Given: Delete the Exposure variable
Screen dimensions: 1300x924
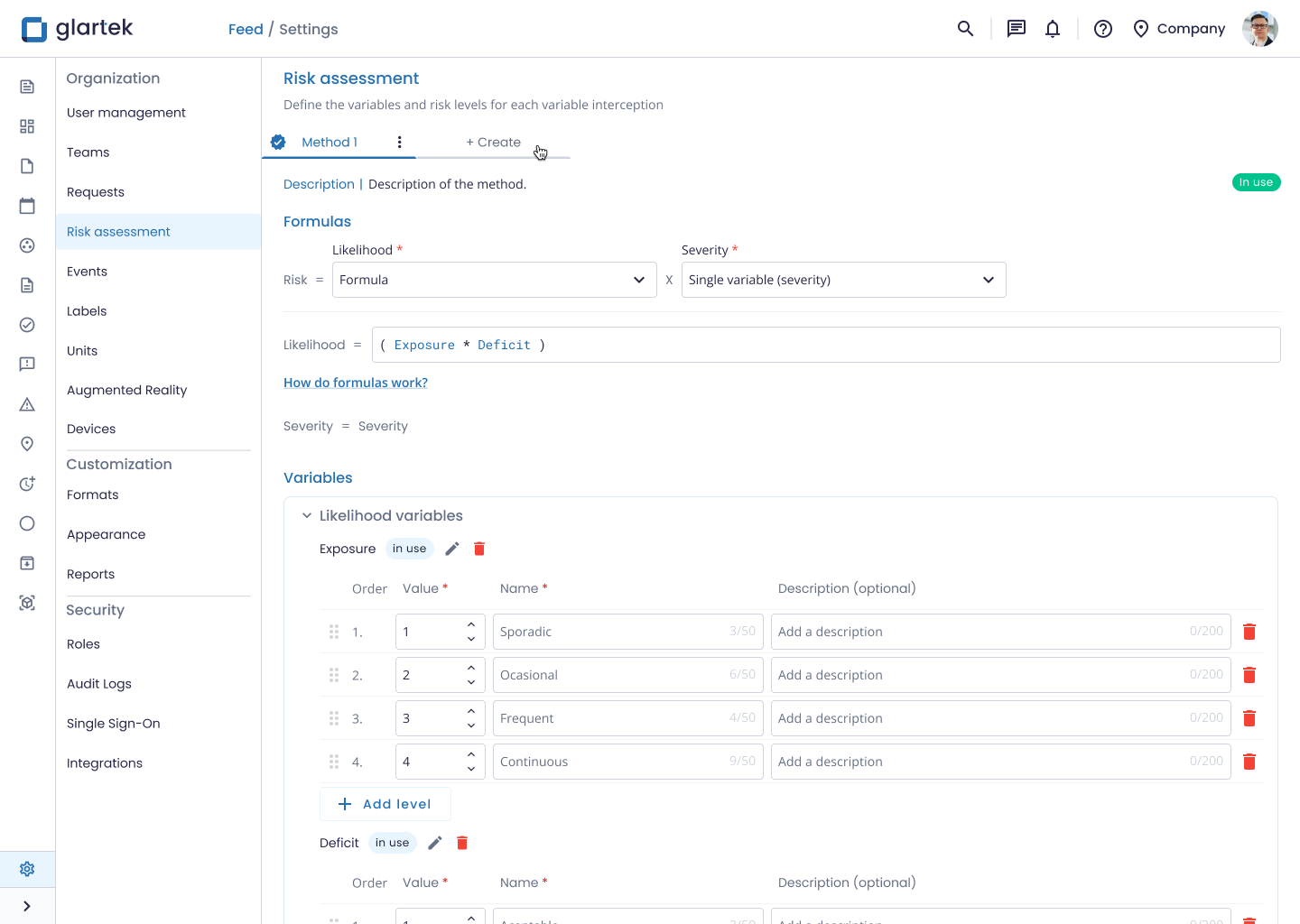Looking at the screenshot, I should (x=479, y=549).
